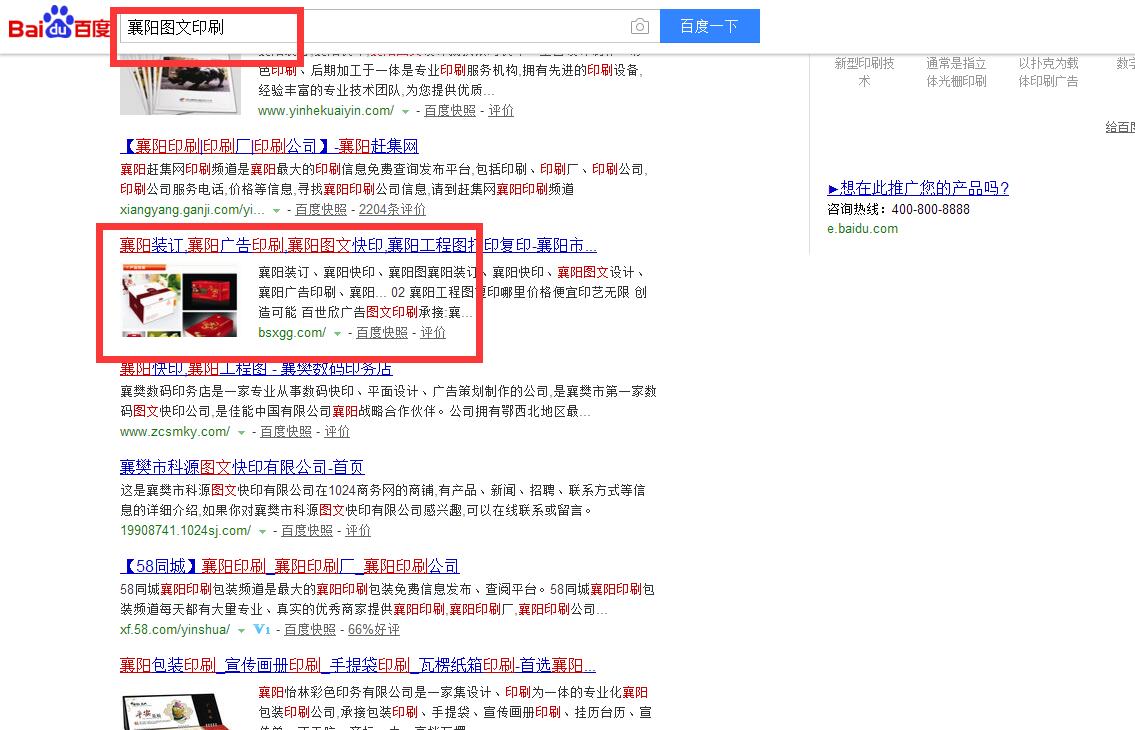Select the 通常是指立体光栅印刷 related item
Viewport: 1135px width, 730px height.
point(956,72)
